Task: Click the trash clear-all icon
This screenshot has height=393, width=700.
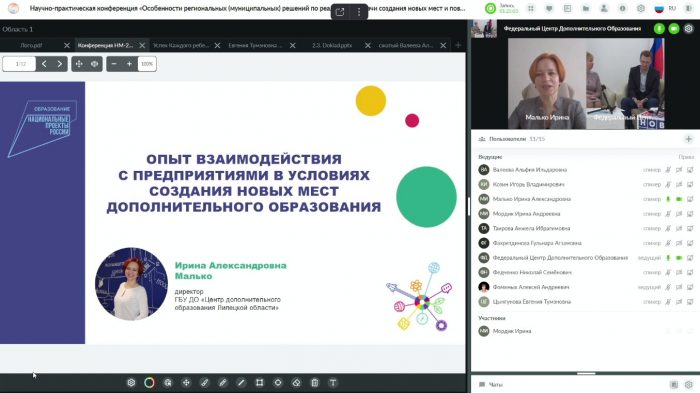Action: click(x=315, y=383)
